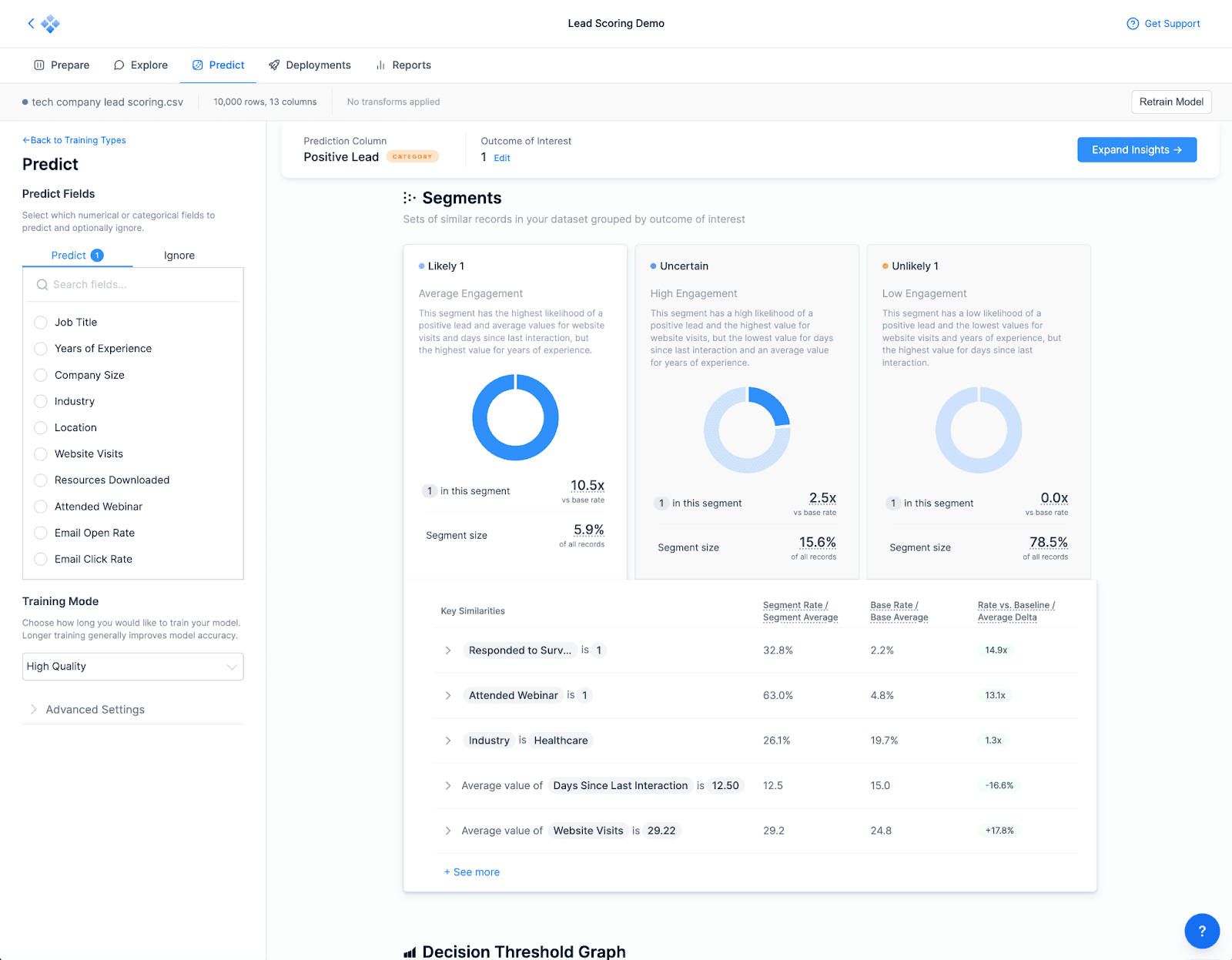
Task: Open the High Quality training mode dropdown
Action: click(133, 667)
